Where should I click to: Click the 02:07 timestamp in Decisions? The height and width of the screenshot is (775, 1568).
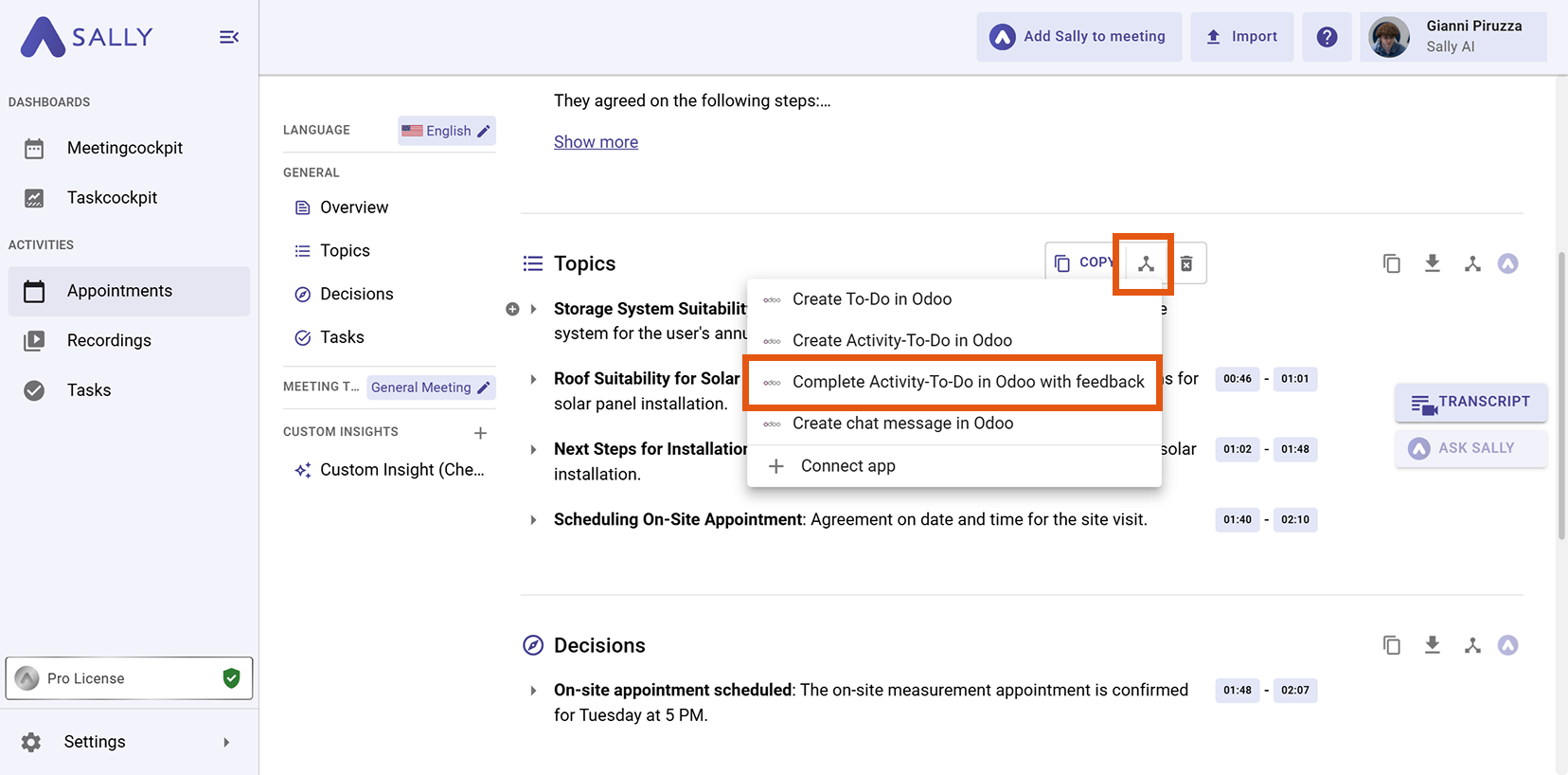click(x=1295, y=691)
